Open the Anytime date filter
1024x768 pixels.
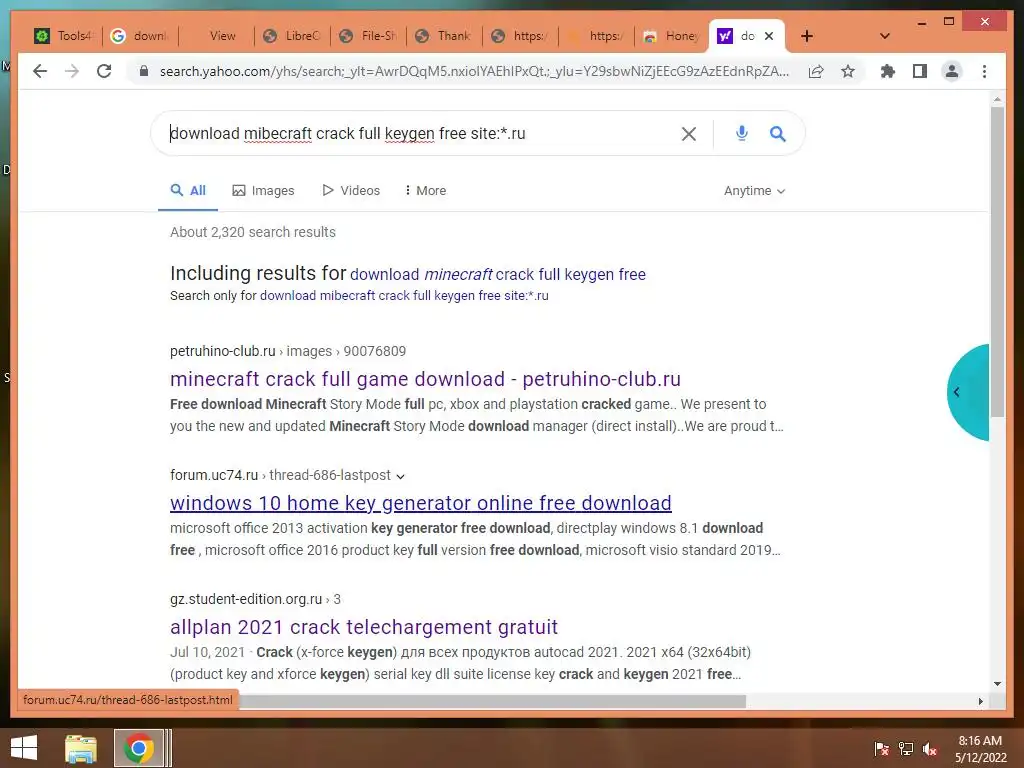click(754, 191)
